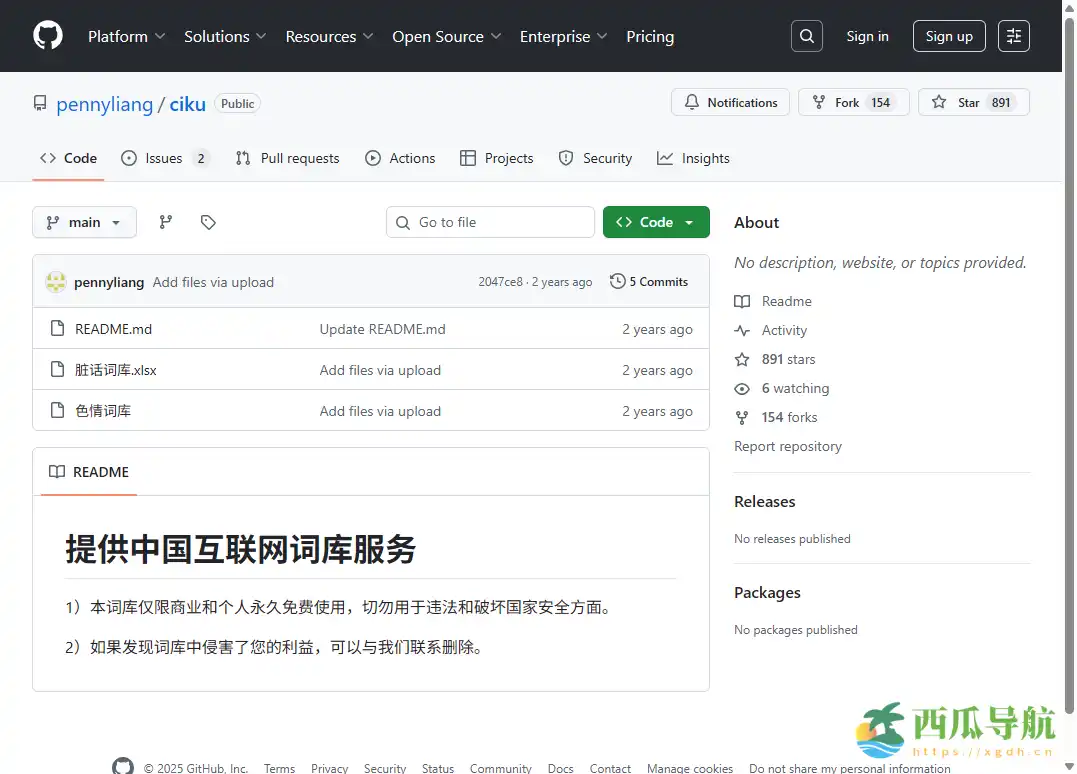Expand the green Code dropdown
Screen dimensions: 1077x774
coord(656,222)
